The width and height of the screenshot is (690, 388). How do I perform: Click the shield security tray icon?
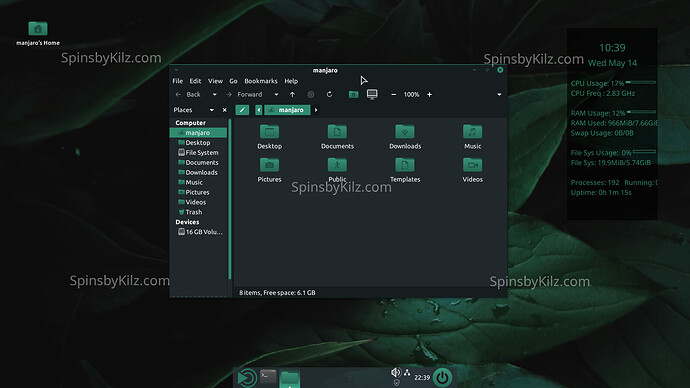pyautogui.click(x=396, y=383)
